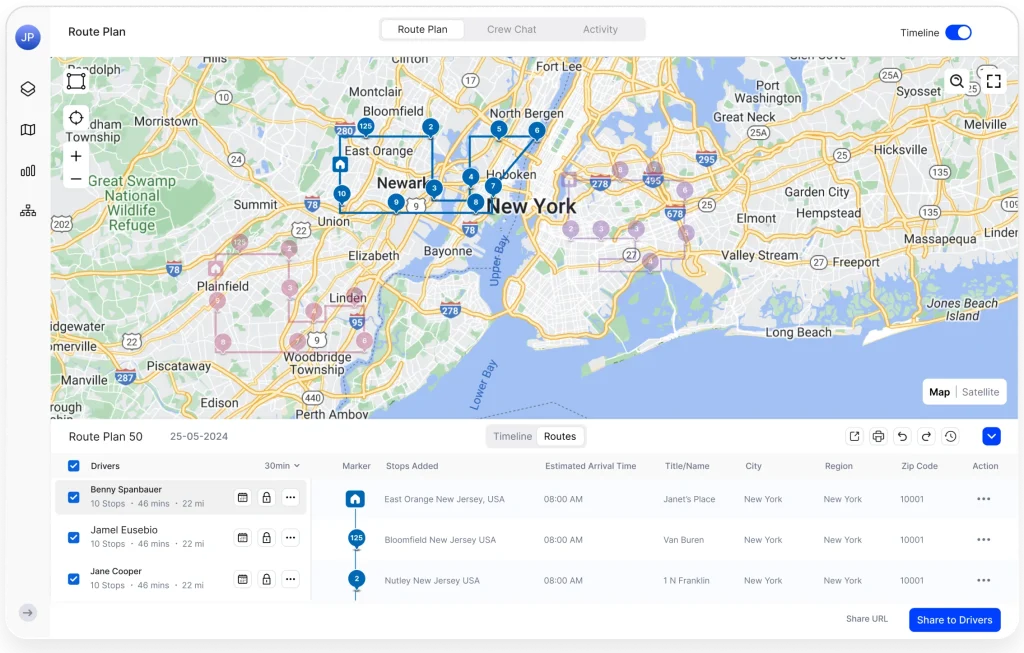Click the Share URL link

[867, 618]
